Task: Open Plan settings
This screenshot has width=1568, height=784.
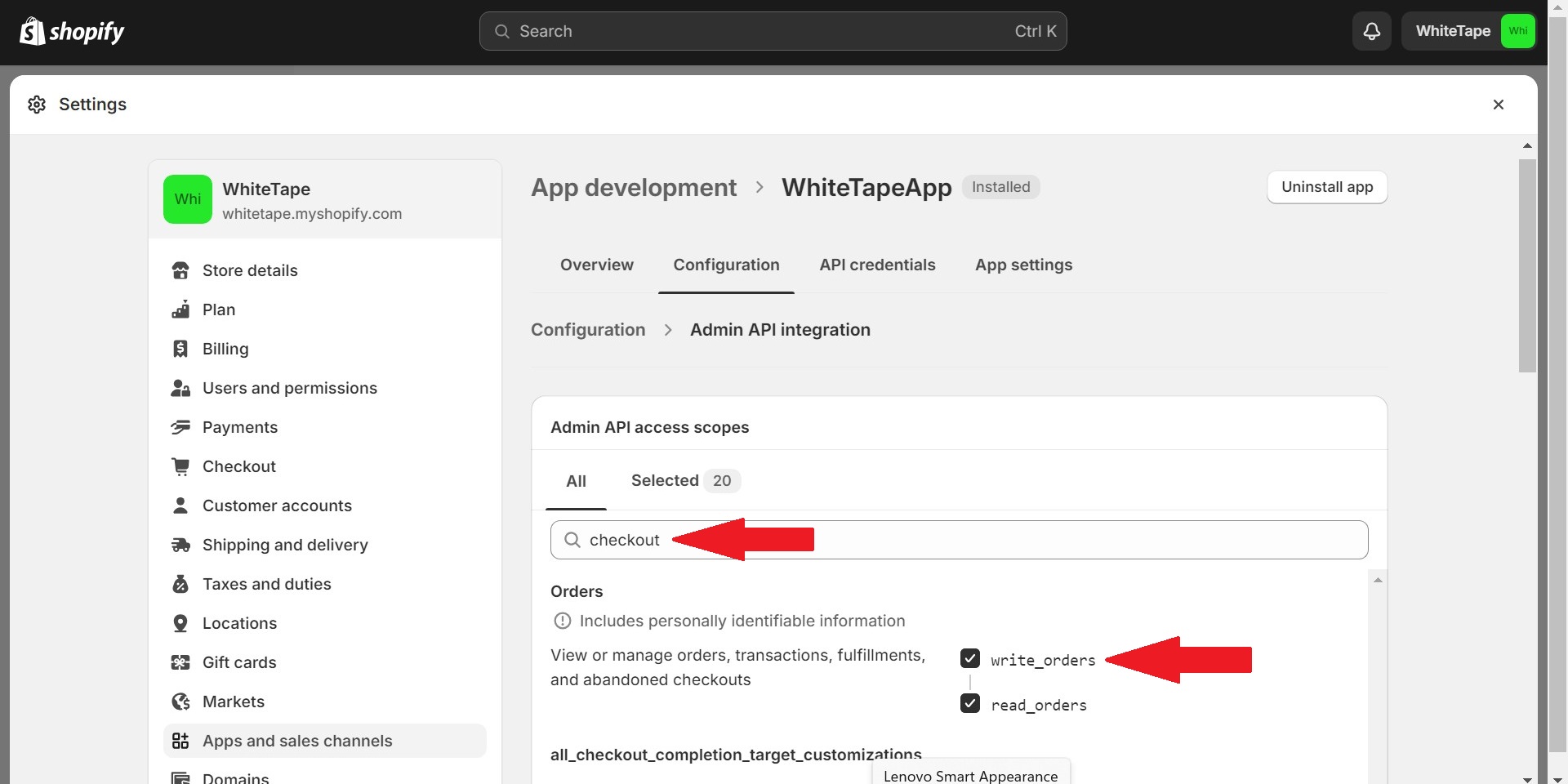Action: tap(325, 310)
